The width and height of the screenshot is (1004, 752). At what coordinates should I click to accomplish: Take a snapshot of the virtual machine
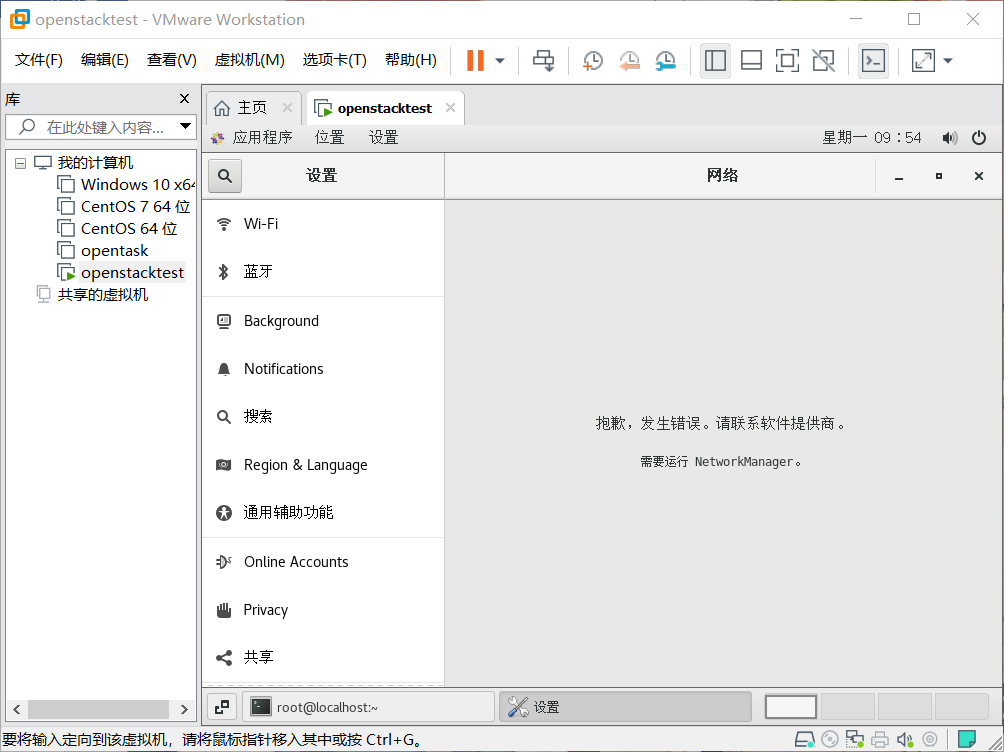[x=592, y=60]
